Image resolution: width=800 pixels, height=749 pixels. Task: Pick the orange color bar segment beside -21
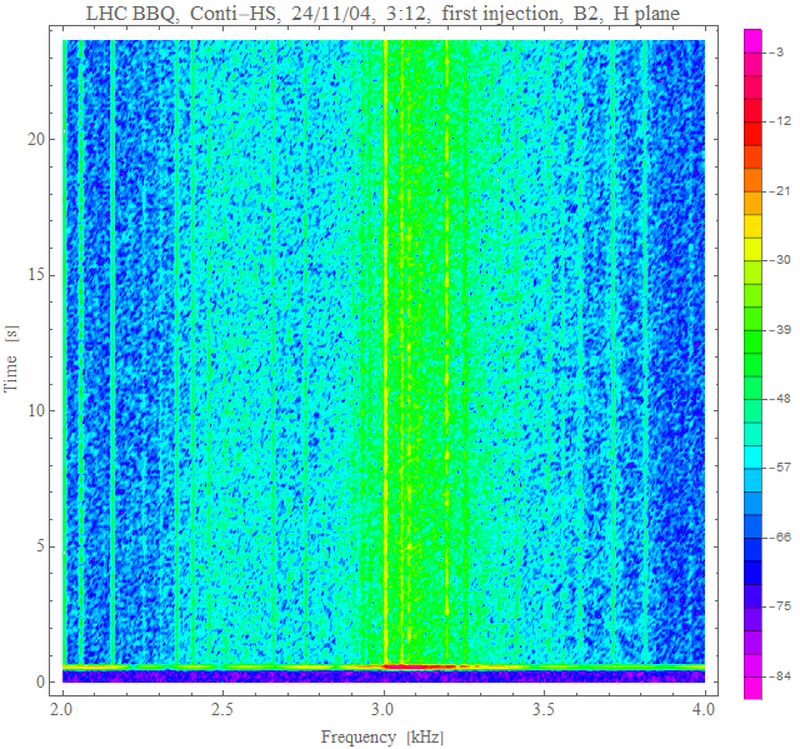(x=753, y=203)
